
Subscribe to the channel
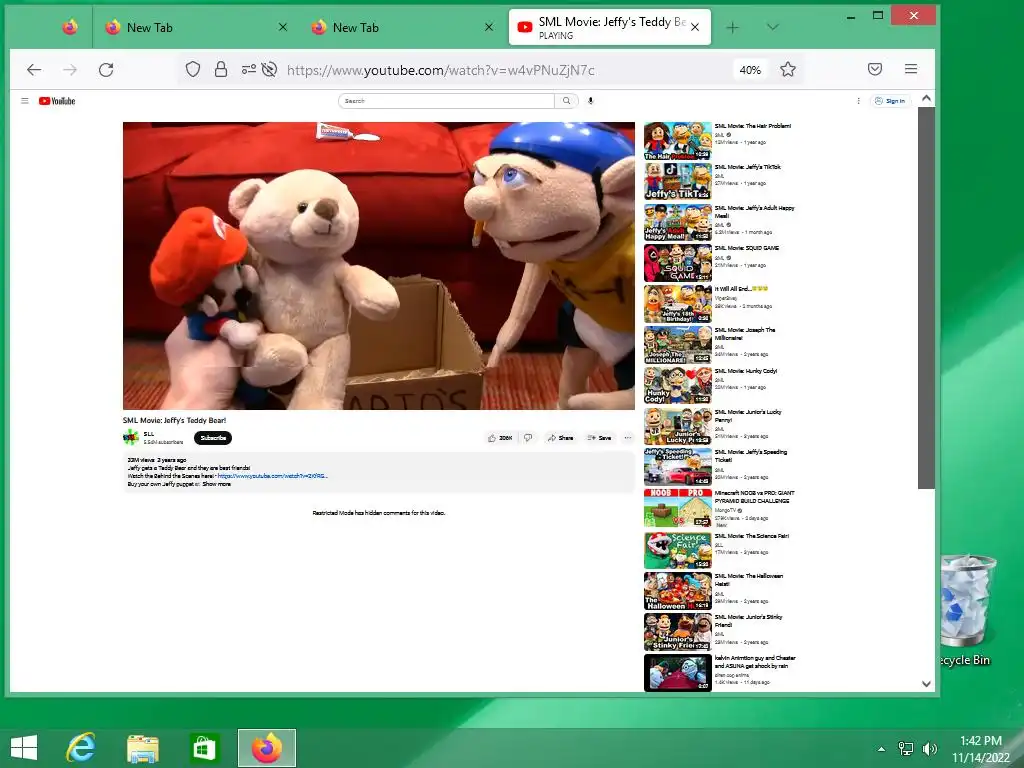(x=213, y=438)
